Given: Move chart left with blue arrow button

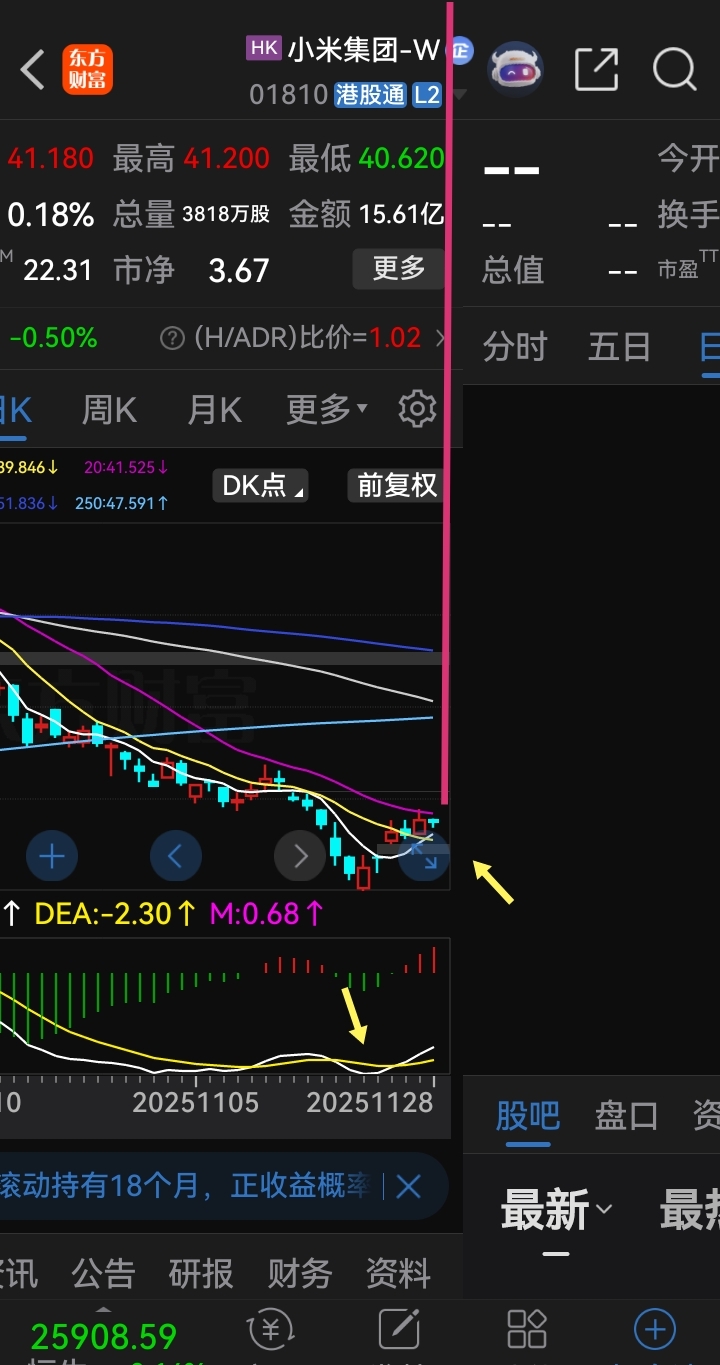Looking at the screenshot, I should 176,856.
